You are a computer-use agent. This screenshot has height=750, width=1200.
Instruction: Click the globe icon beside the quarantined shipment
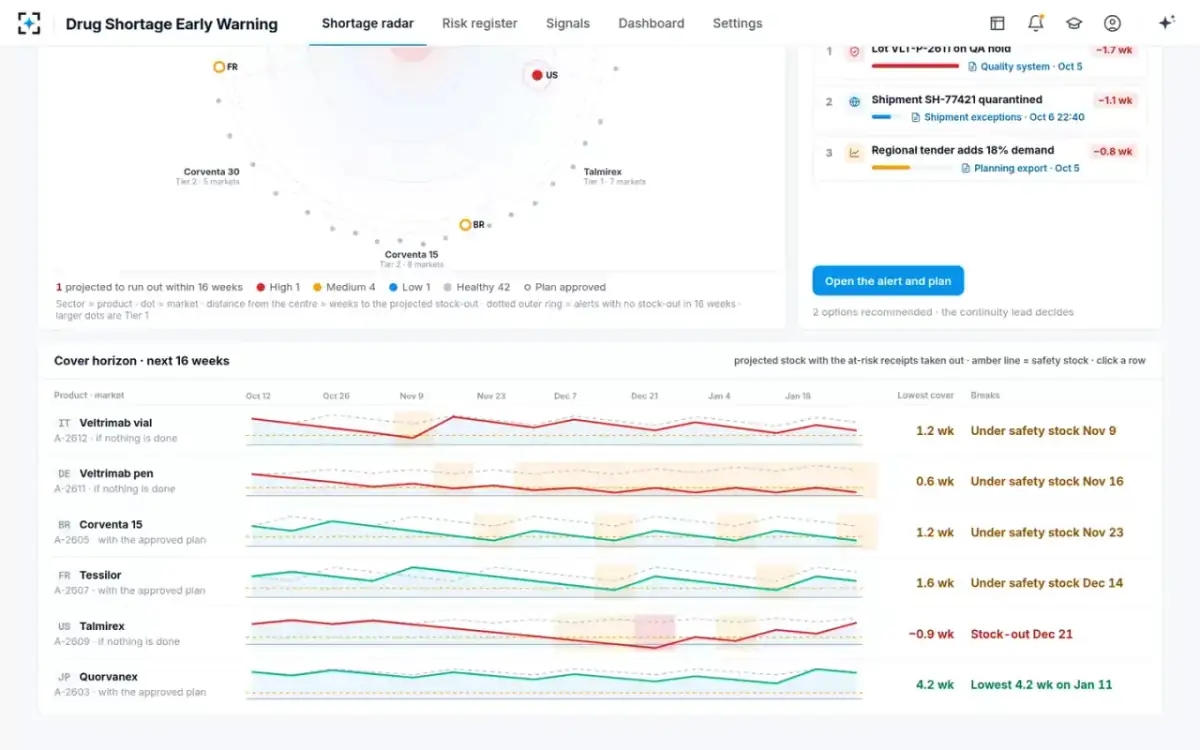(854, 102)
